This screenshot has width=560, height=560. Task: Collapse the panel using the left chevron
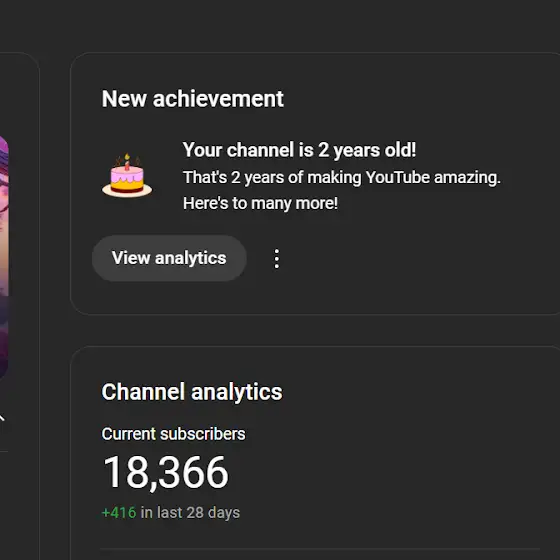2,418
